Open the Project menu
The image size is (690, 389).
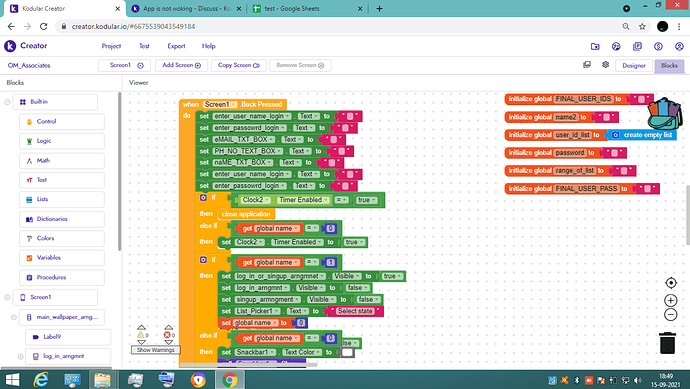pyautogui.click(x=111, y=46)
